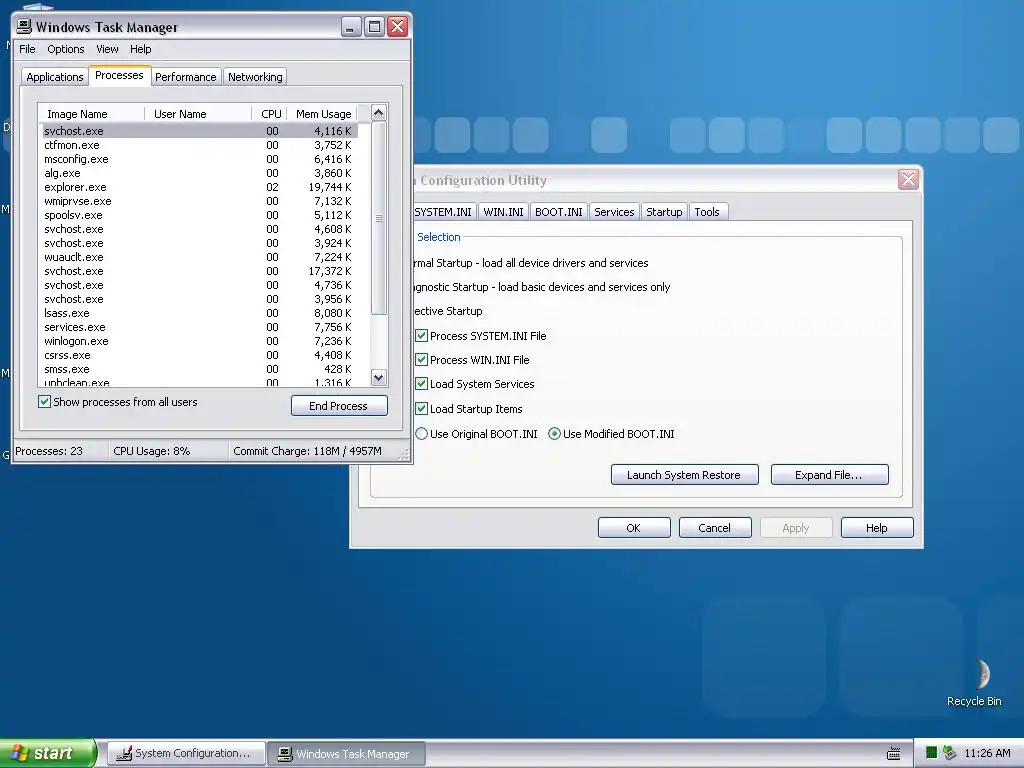Image resolution: width=1024 pixels, height=768 pixels.
Task: Select svchost.exe row using 17,372 K
Action: click(198, 271)
